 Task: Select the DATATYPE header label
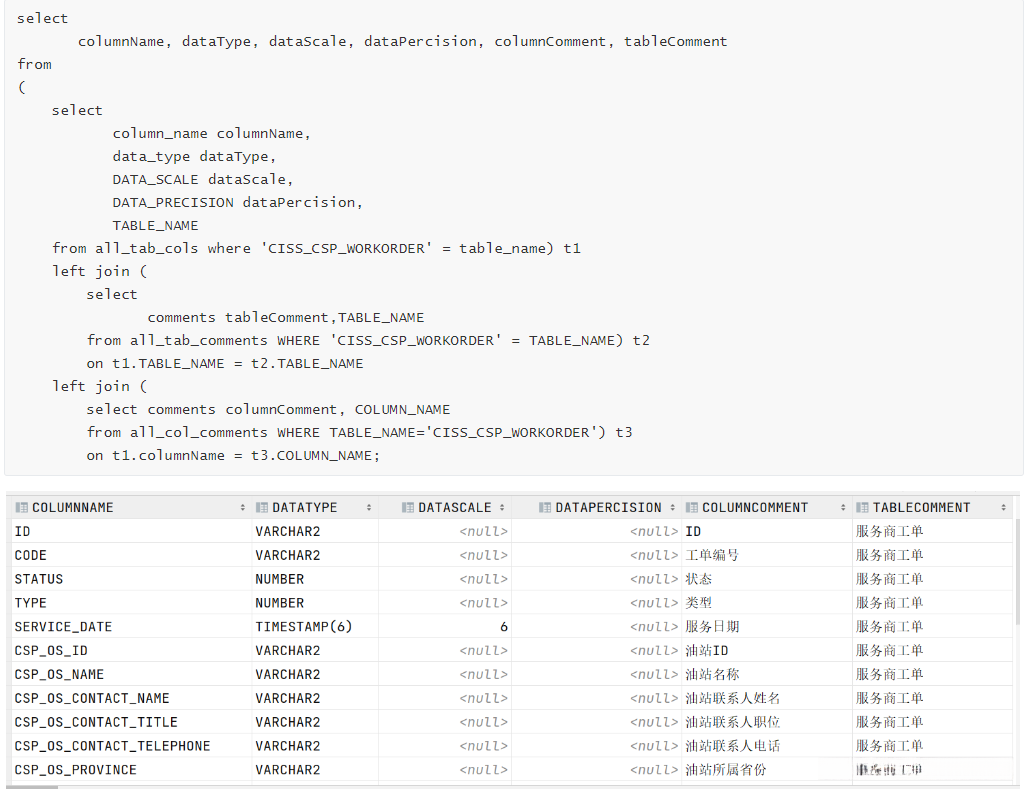point(305,508)
